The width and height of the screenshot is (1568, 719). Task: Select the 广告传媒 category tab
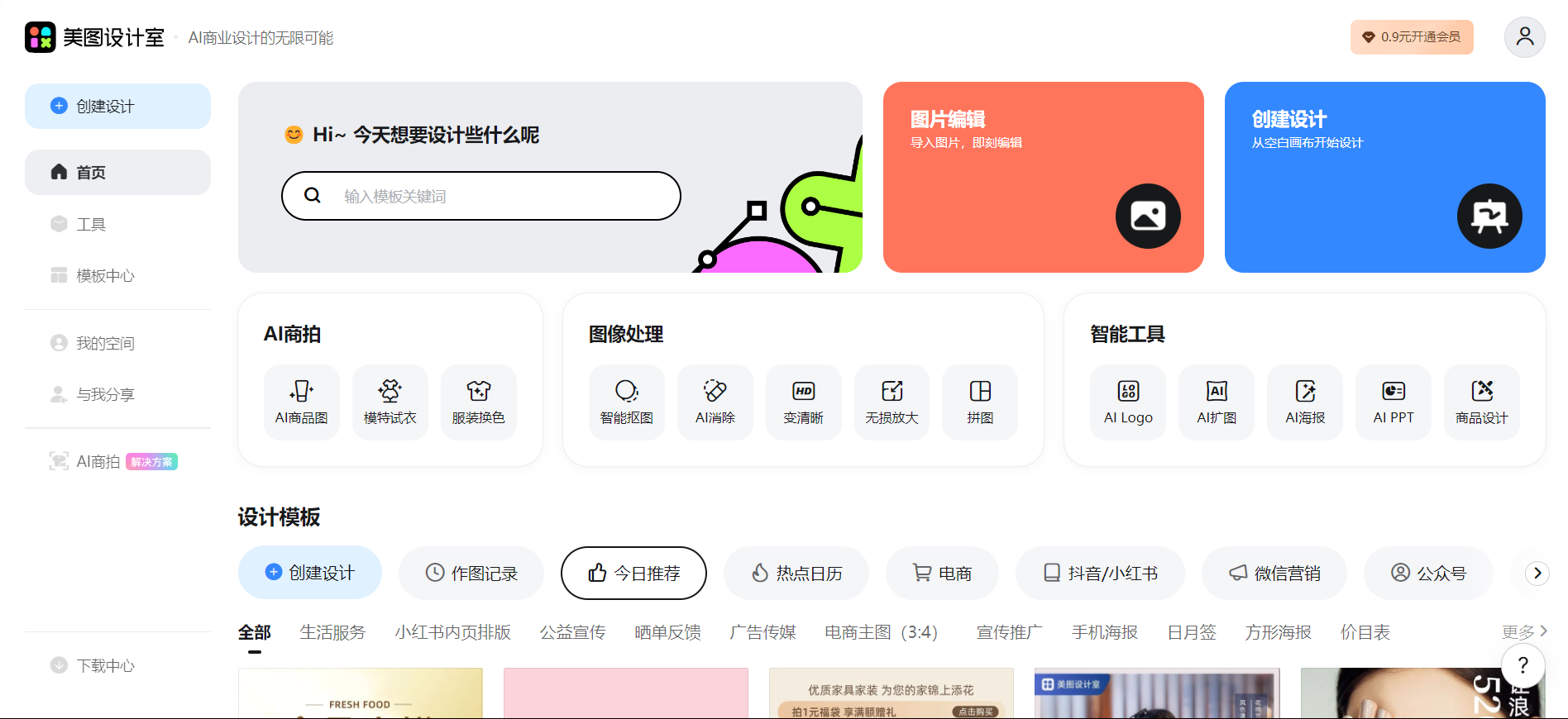(763, 632)
